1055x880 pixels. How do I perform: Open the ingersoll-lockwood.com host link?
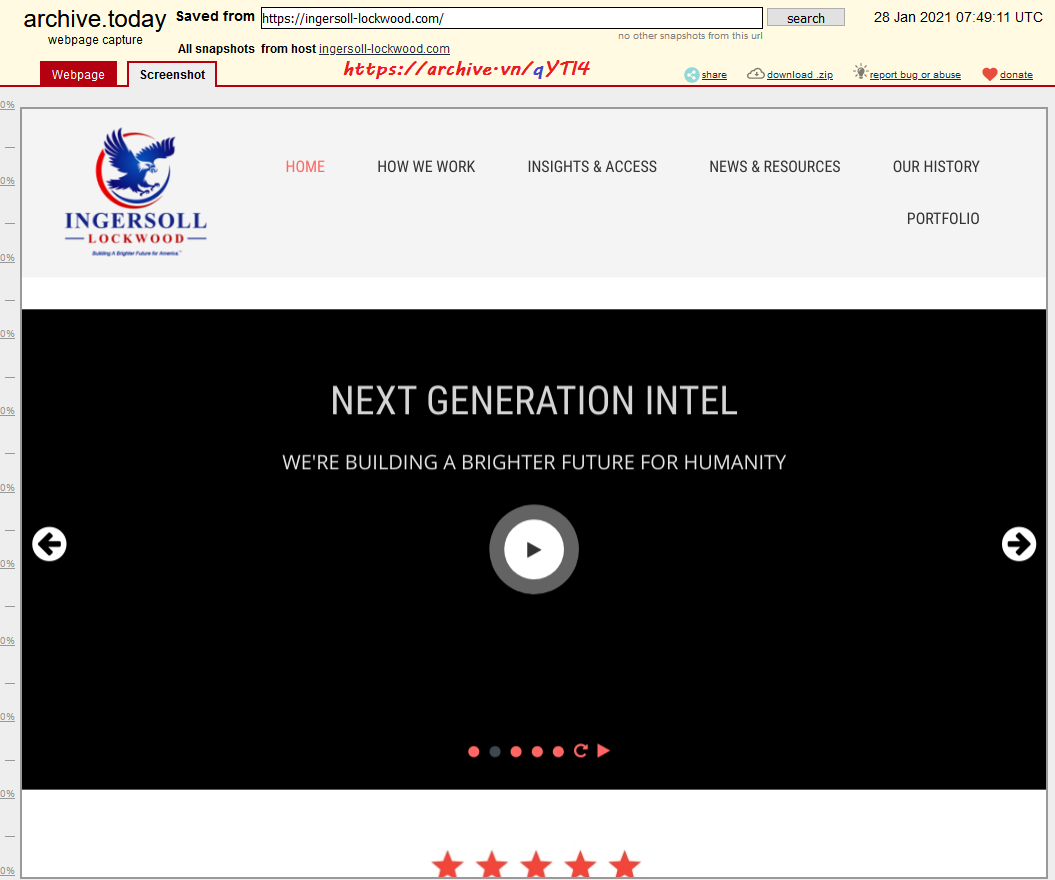tap(384, 48)
